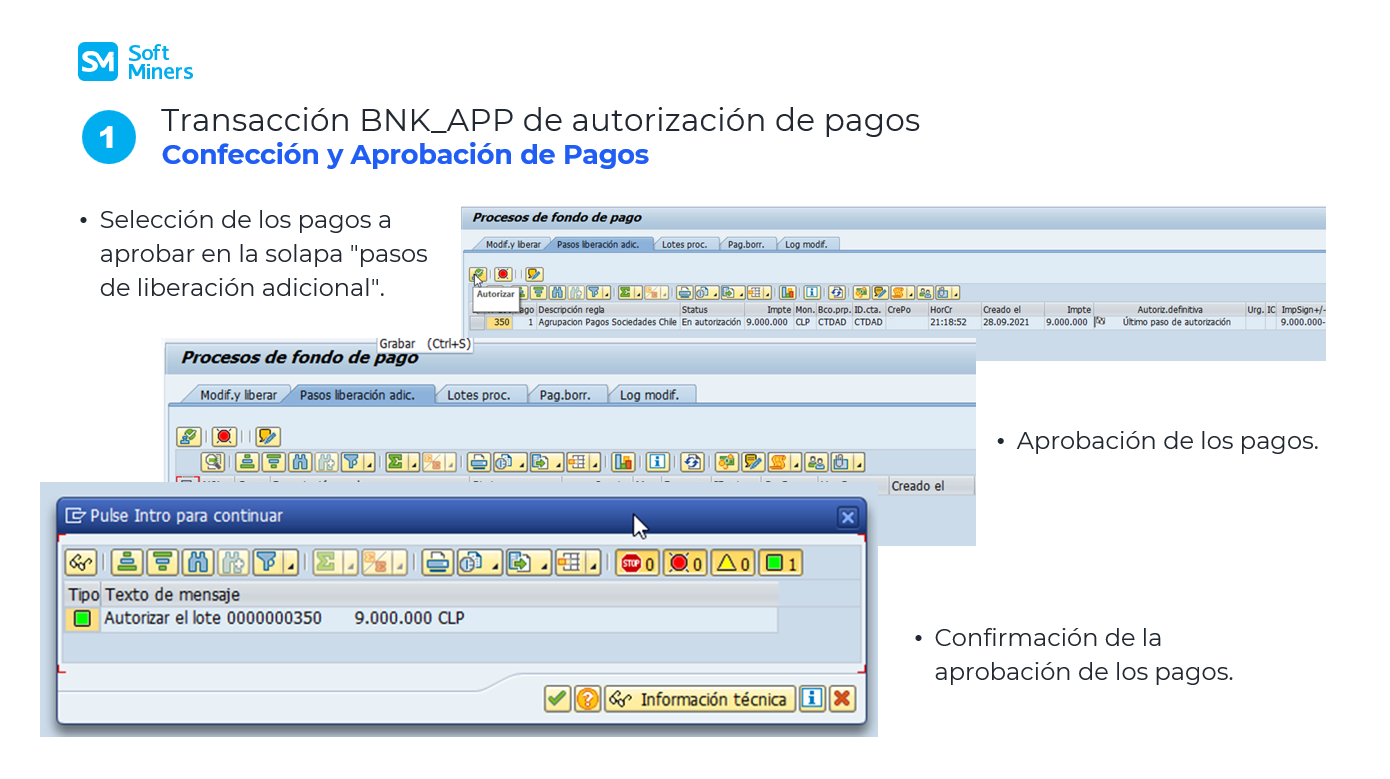1390x779 pixels.
Task: Click the print icon in dialog toolbar
Action: point(437,563)
